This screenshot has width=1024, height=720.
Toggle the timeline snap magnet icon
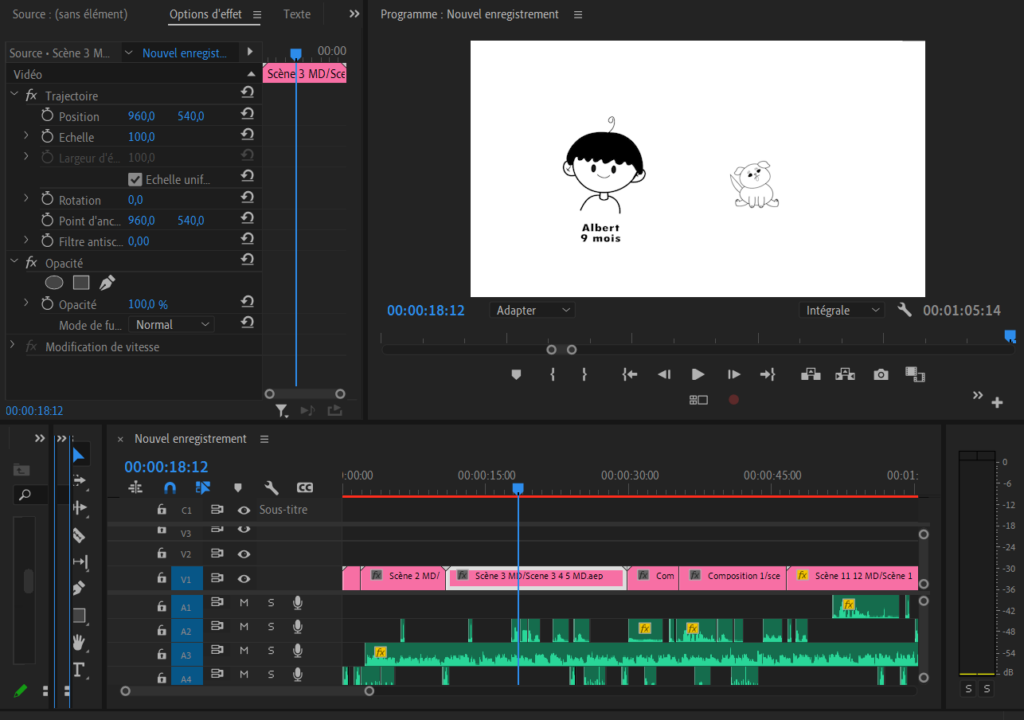170,488
